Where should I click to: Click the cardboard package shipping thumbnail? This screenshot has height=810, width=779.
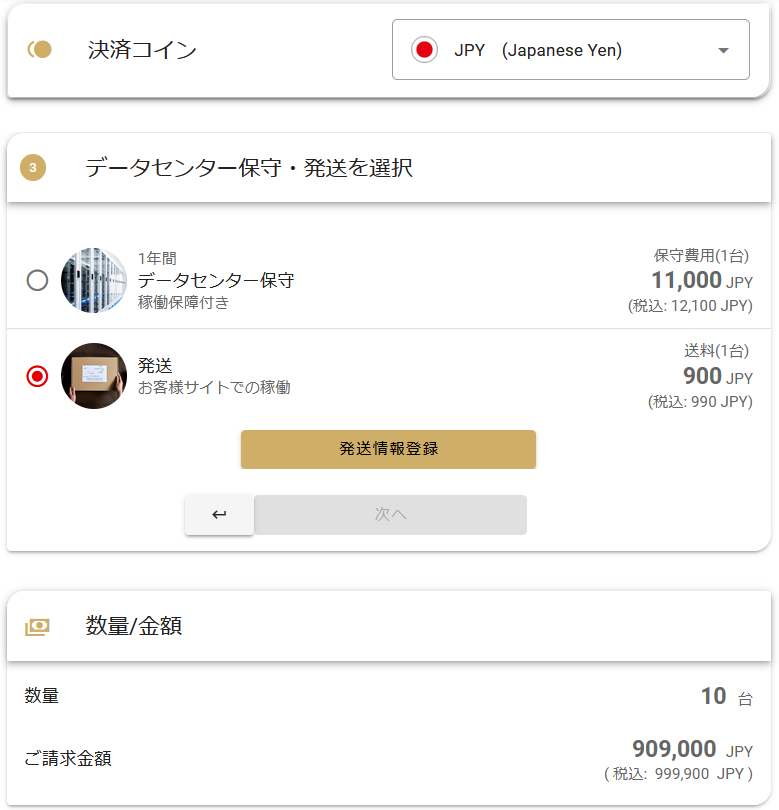[94, 376]
